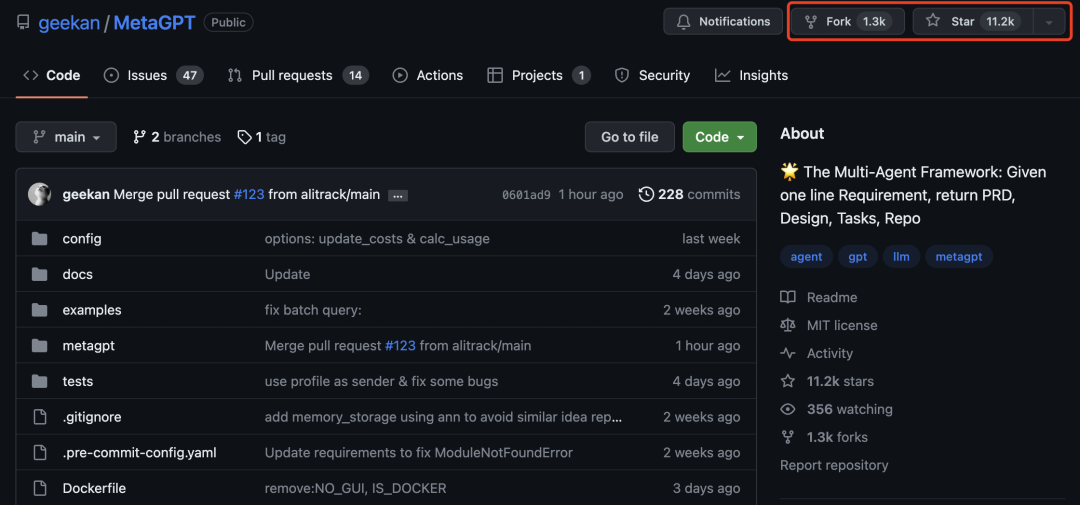
Task: Open the main branch selector dropdown
Action: pos(66,137)
